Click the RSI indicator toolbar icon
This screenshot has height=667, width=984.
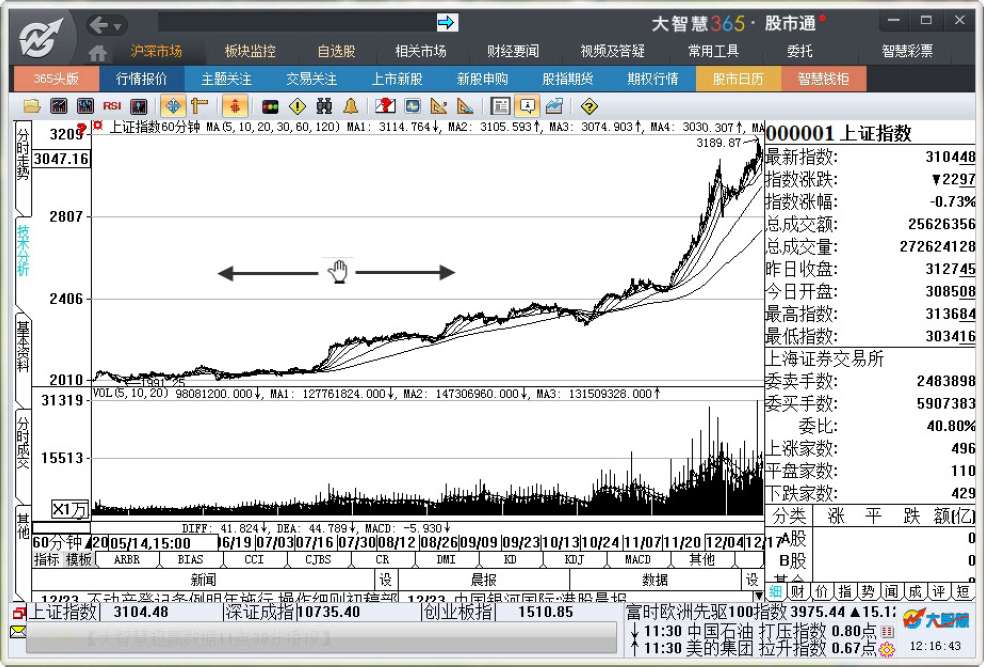(112, 106)
